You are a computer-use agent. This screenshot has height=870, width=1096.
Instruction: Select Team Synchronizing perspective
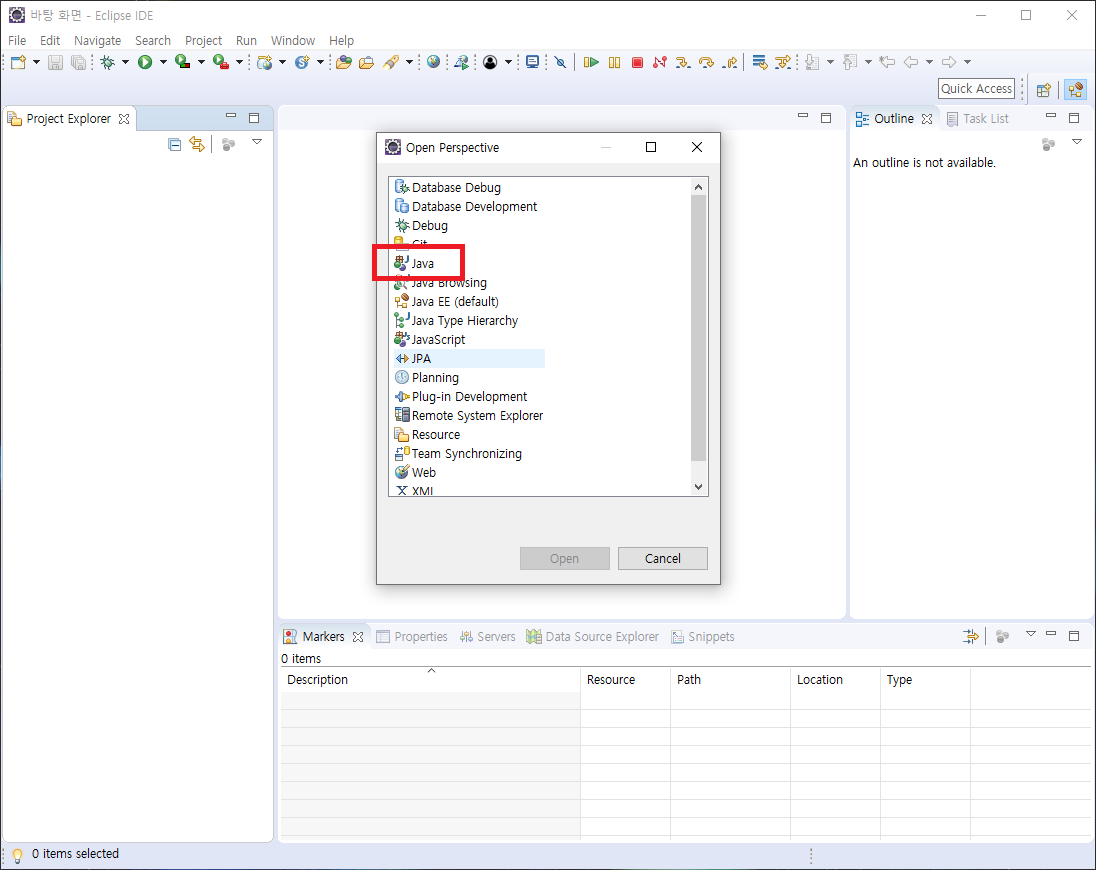459,454
